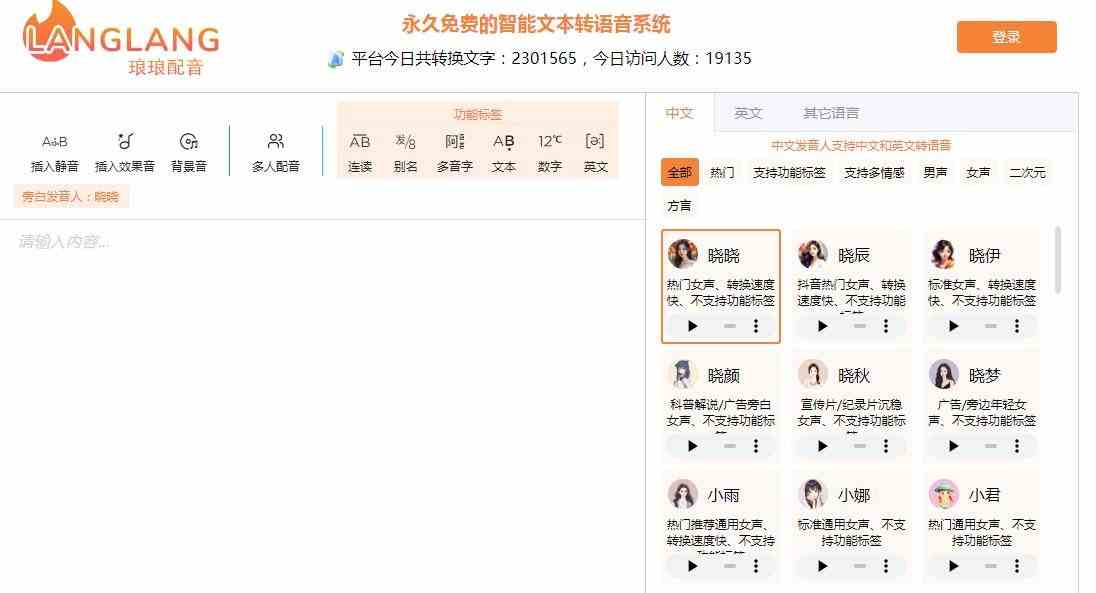Viewport: 1096px width, 593px height.
Task: Open more options for 晓伊 voice
Action: coord(1016,326)
